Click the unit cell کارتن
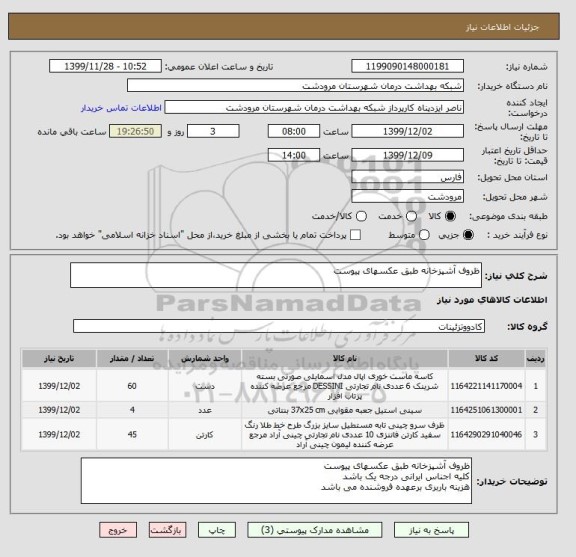The height and width of the screenshot is (557, 576). coord(205,435)
